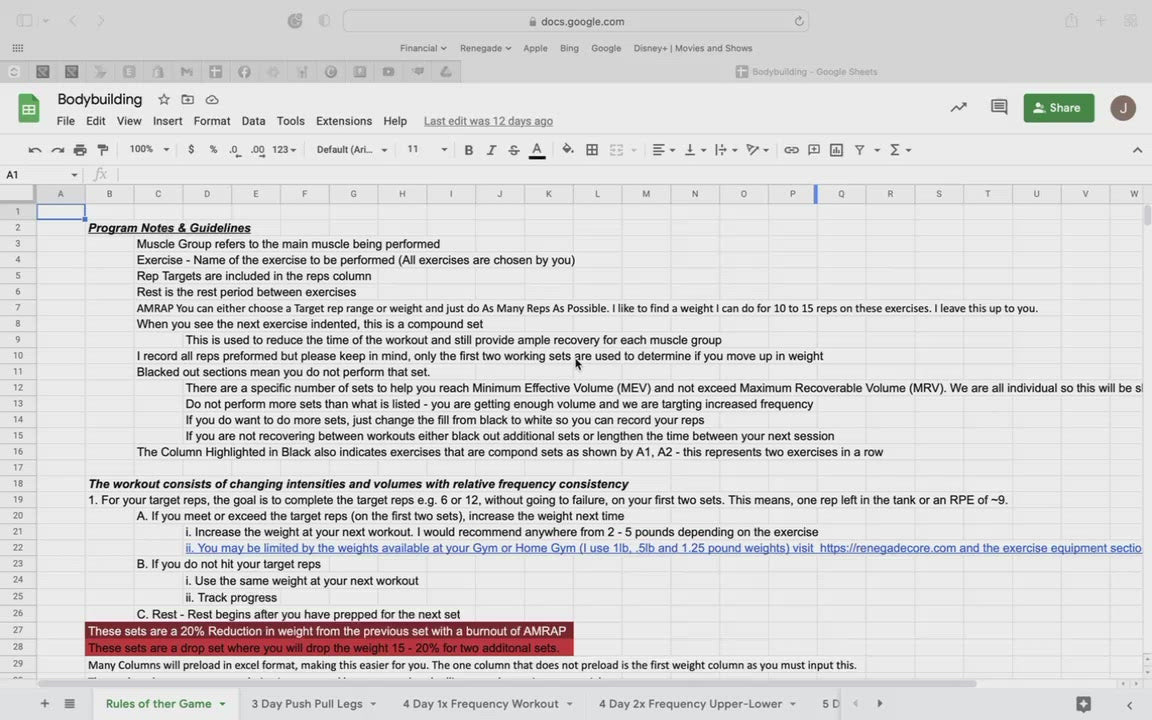The image size is (1152, 720).
Task: Open the Data menu
Action: [x=253, y=121]
